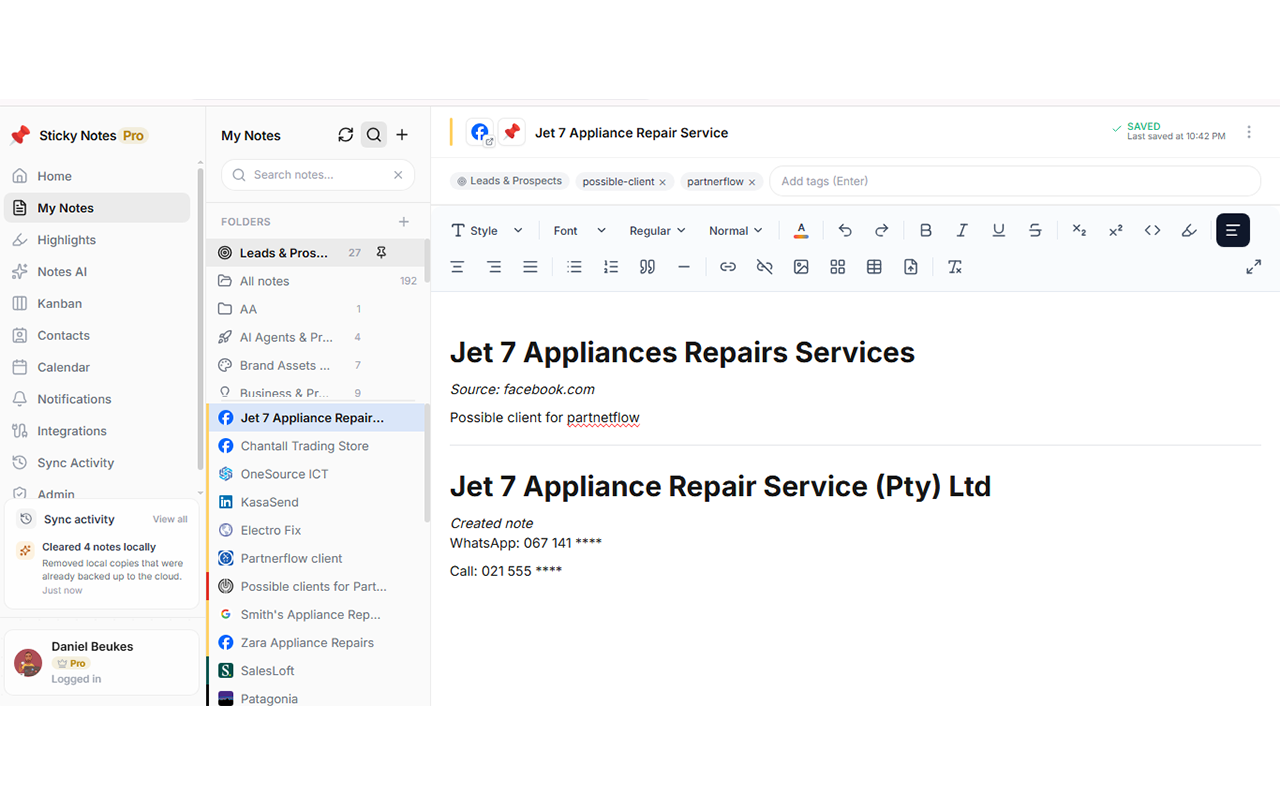
Task: Toggle the notes search button
Action: click(374, 135)
